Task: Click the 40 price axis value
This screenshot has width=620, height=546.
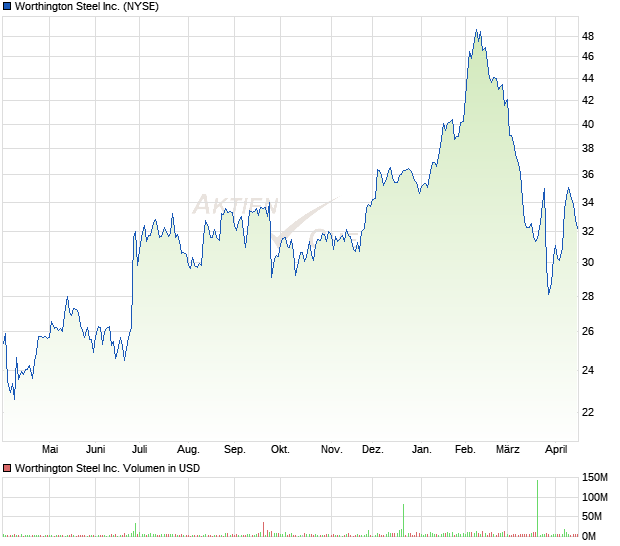Action: pos(588,125)
